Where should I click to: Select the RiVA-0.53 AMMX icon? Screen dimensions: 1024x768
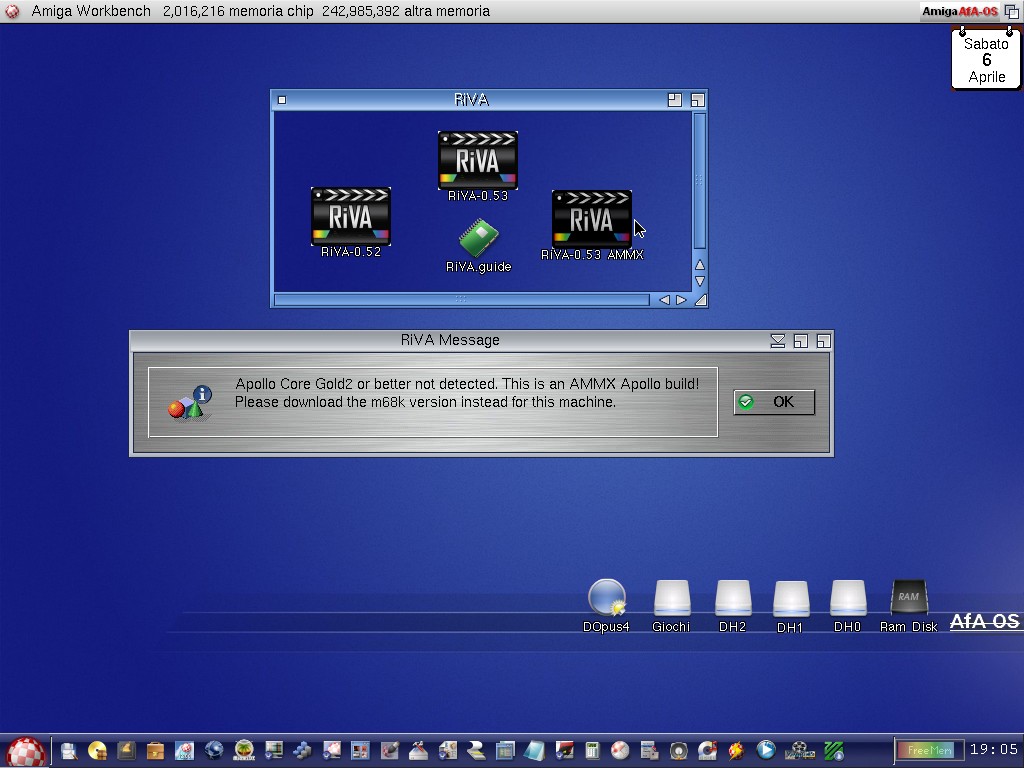(591, 219)
